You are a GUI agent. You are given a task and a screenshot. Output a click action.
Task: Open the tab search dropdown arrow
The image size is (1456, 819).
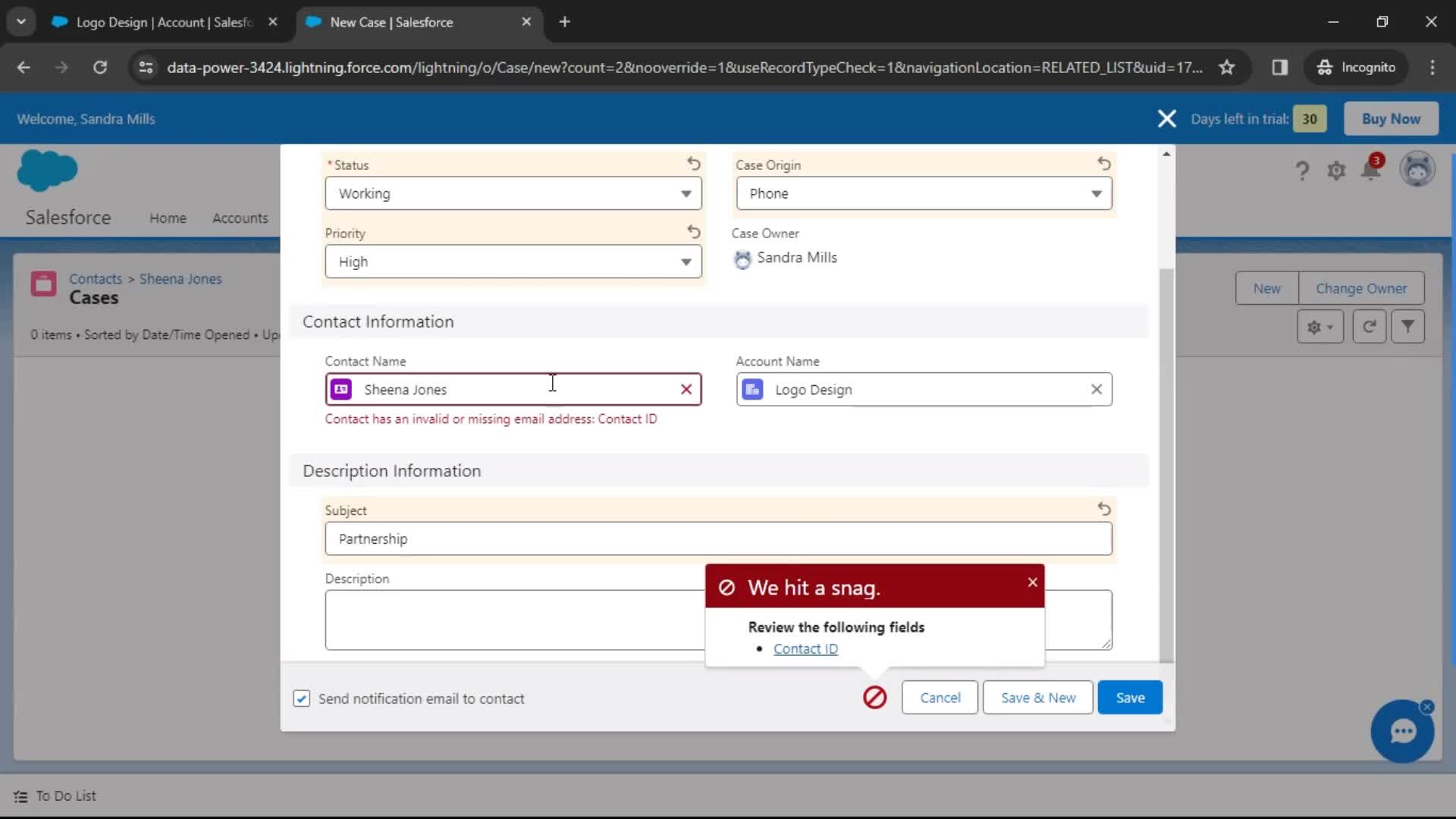[x=21, y=22]
